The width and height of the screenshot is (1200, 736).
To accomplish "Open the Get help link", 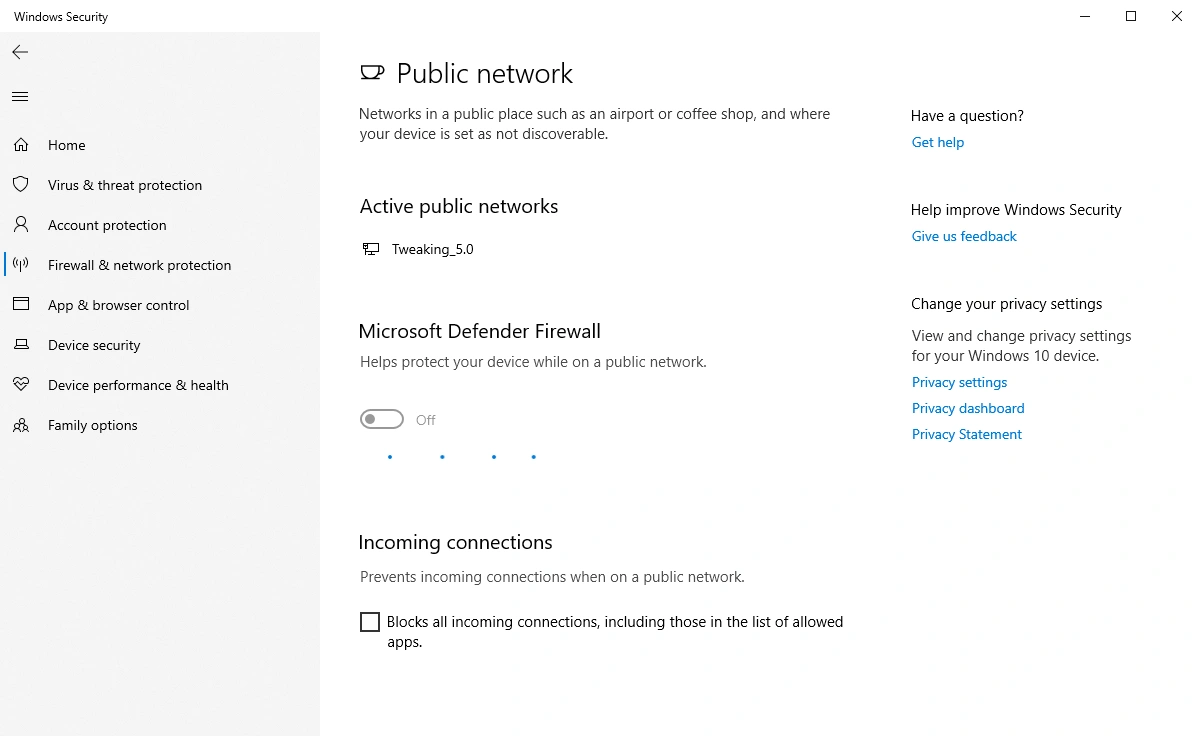I will 938,142.
